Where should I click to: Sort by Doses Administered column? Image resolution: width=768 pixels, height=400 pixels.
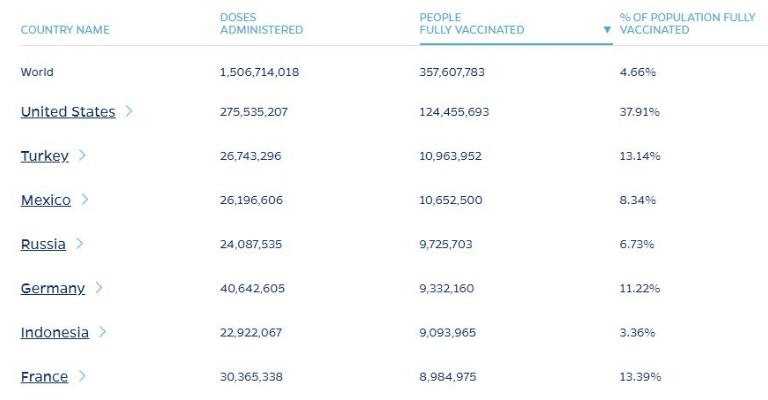(x=261, y=24)
